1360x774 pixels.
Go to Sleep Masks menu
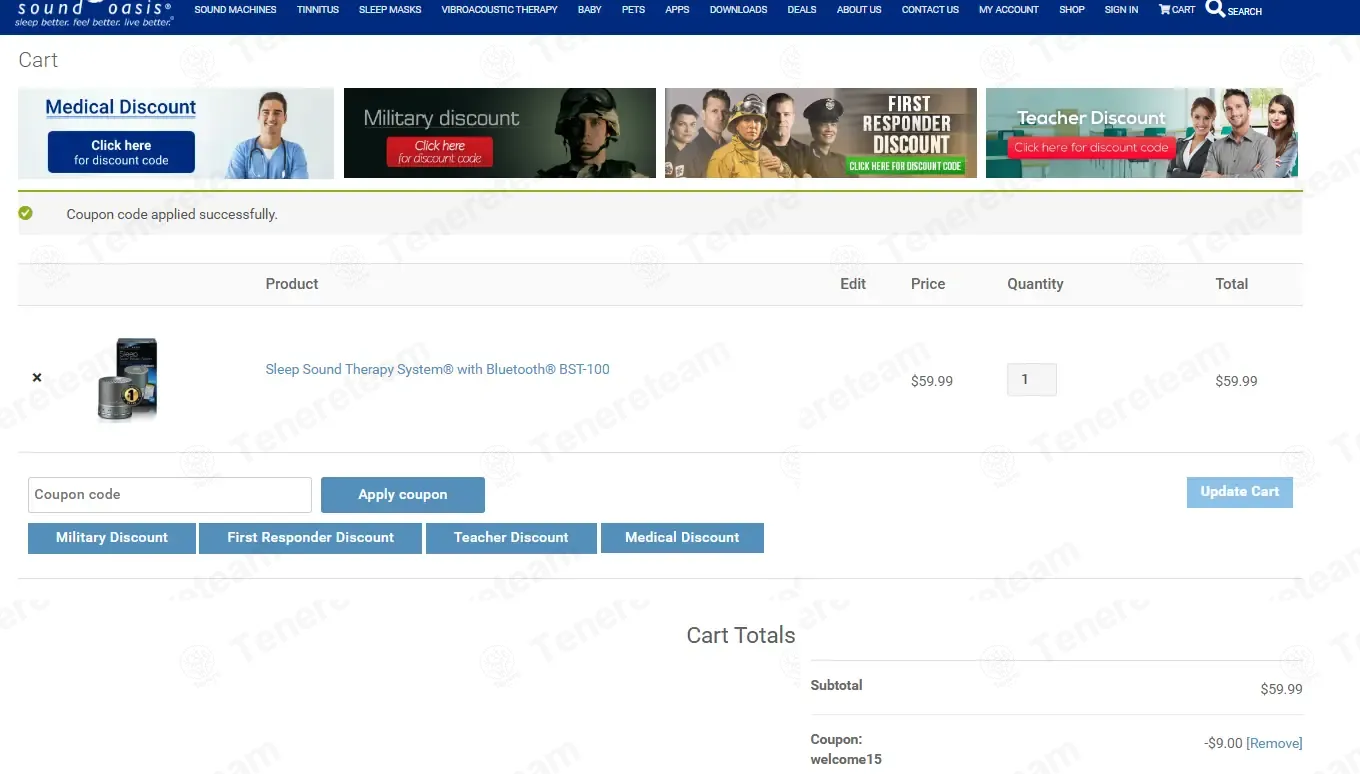(390, 10)
